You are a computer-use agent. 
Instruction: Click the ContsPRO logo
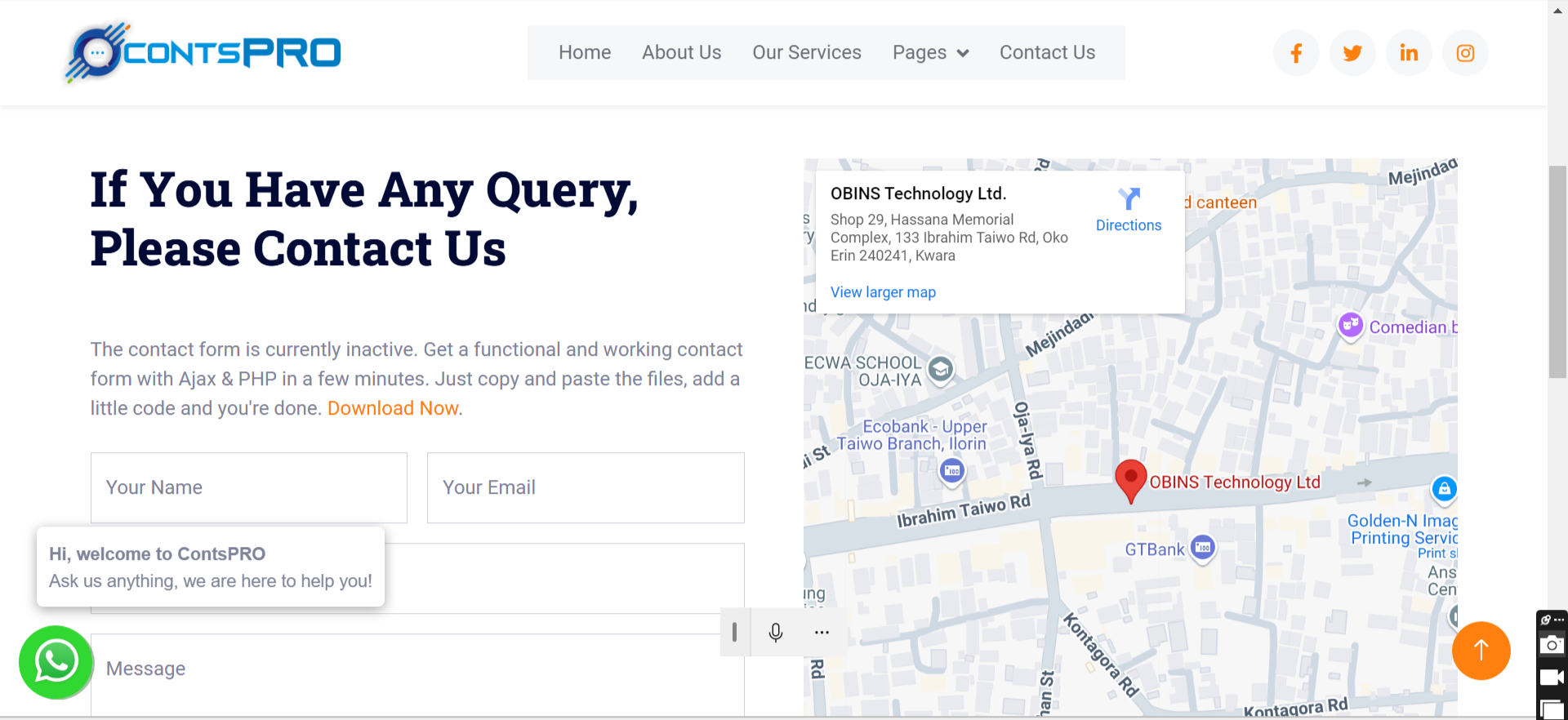click(203, 52)
